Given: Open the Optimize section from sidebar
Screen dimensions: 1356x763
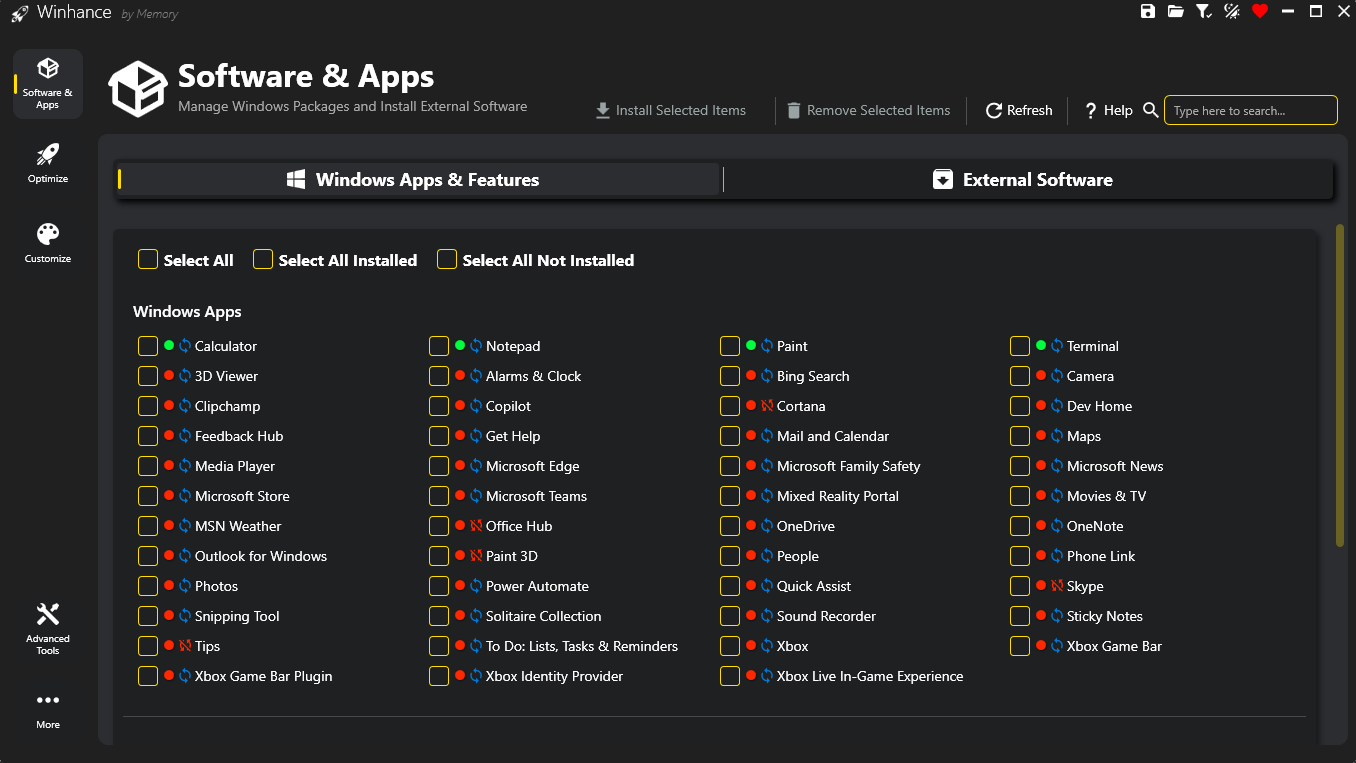Looking at the screenshot, I should [x=47, y=163].
